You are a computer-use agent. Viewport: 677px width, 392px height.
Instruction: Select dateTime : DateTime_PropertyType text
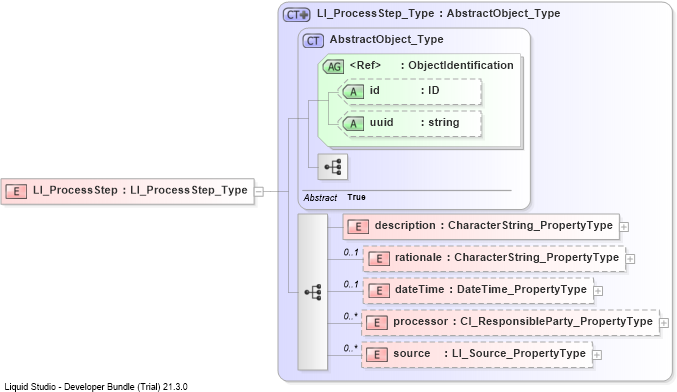[491, 289]
